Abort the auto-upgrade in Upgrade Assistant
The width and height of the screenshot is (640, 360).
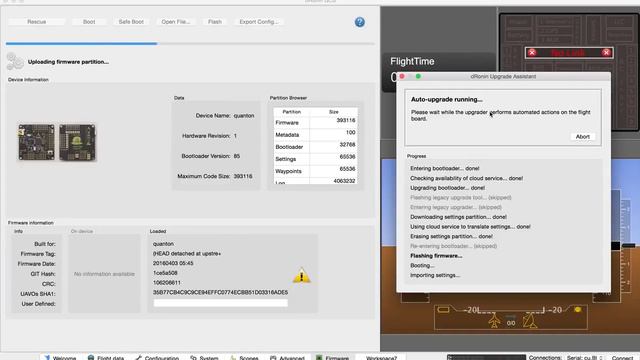582,137
